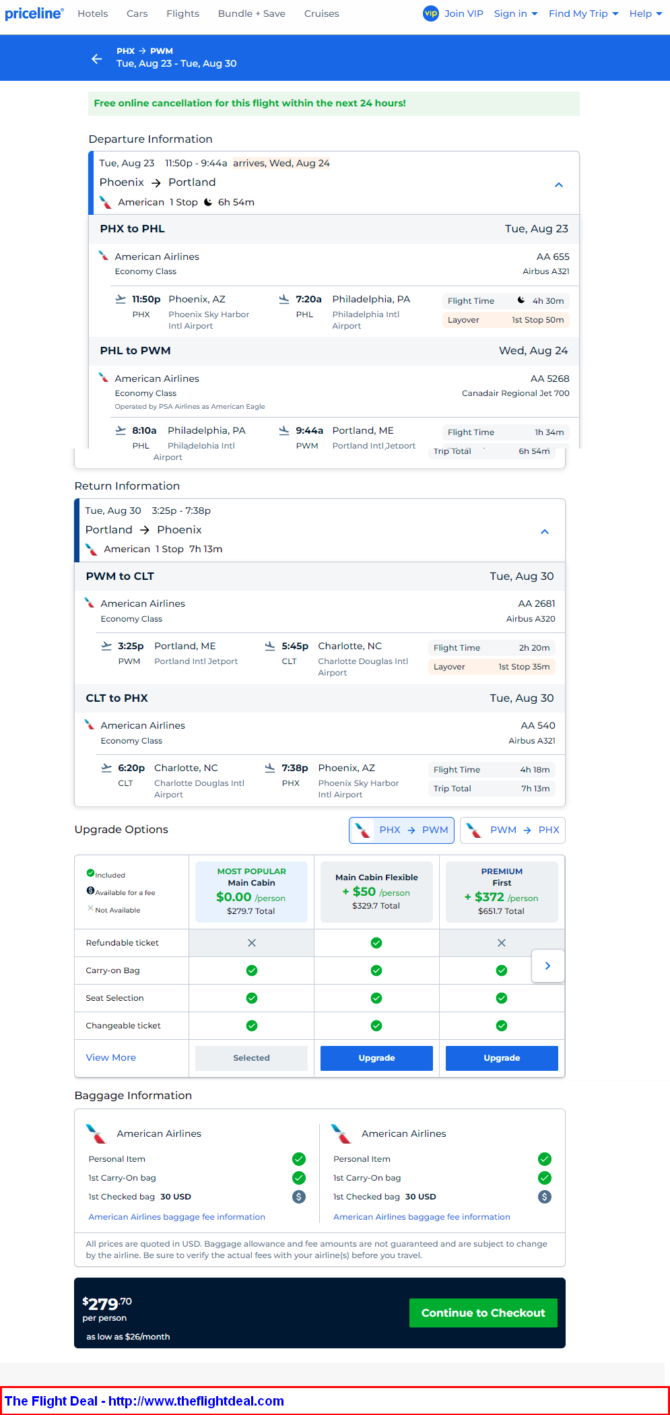Open the Cars menu
This screenshot has width=670, height=1415.
click(137, 14)
